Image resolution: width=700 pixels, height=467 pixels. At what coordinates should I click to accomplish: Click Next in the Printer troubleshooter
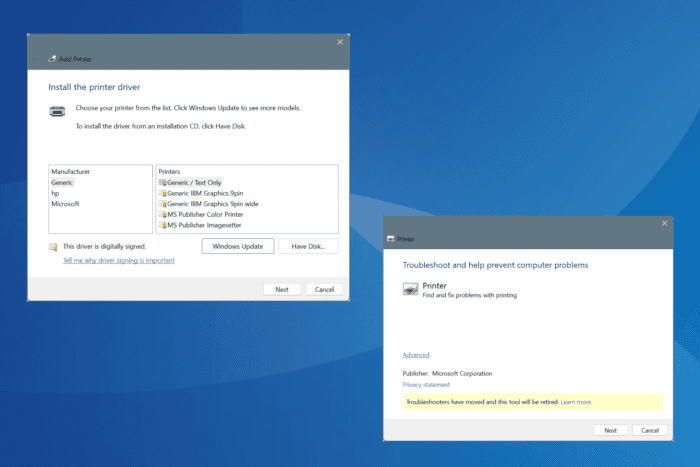(610, 430)
